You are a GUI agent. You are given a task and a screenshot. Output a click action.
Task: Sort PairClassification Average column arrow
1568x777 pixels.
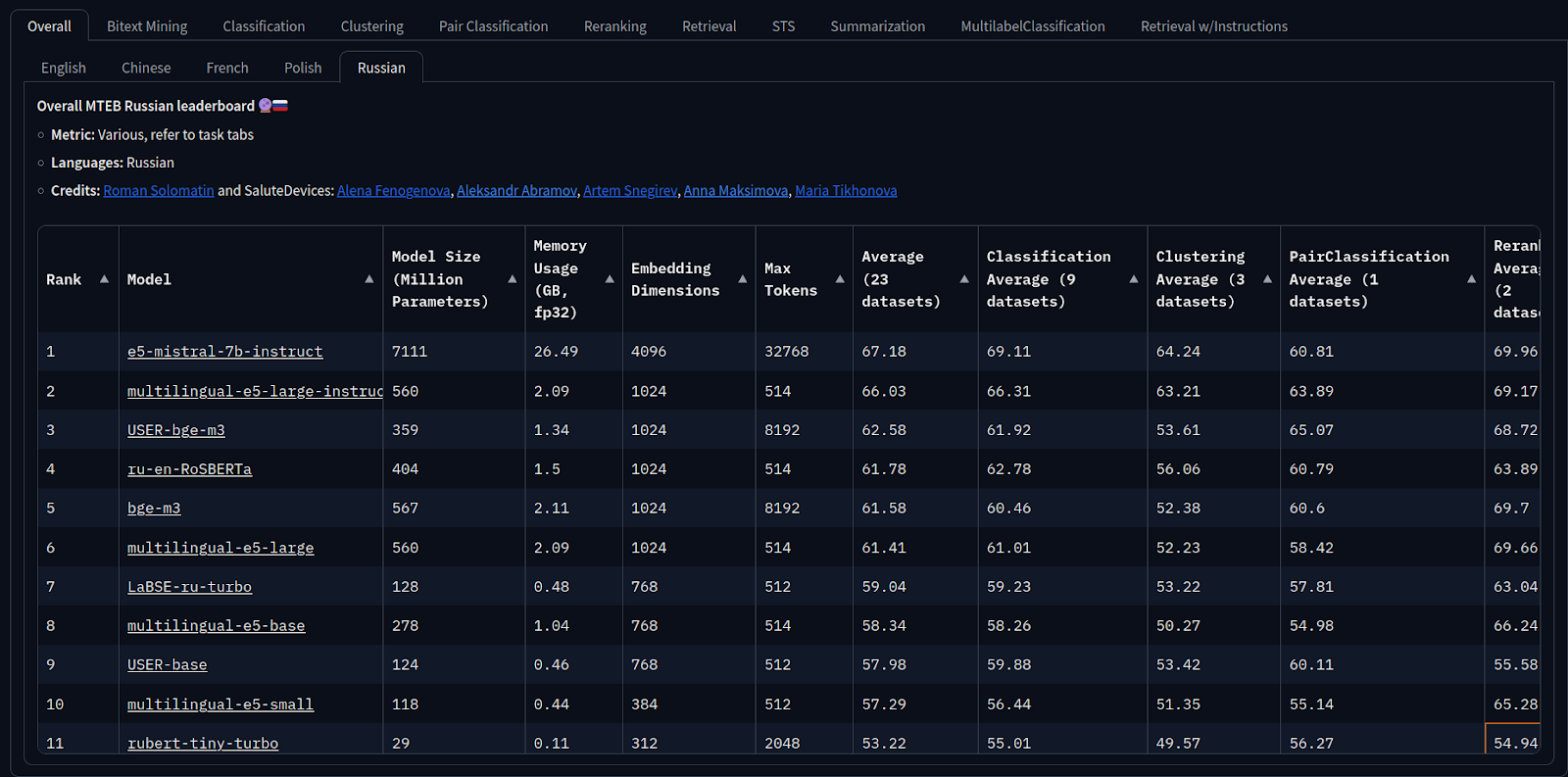tap(1471, 279)
